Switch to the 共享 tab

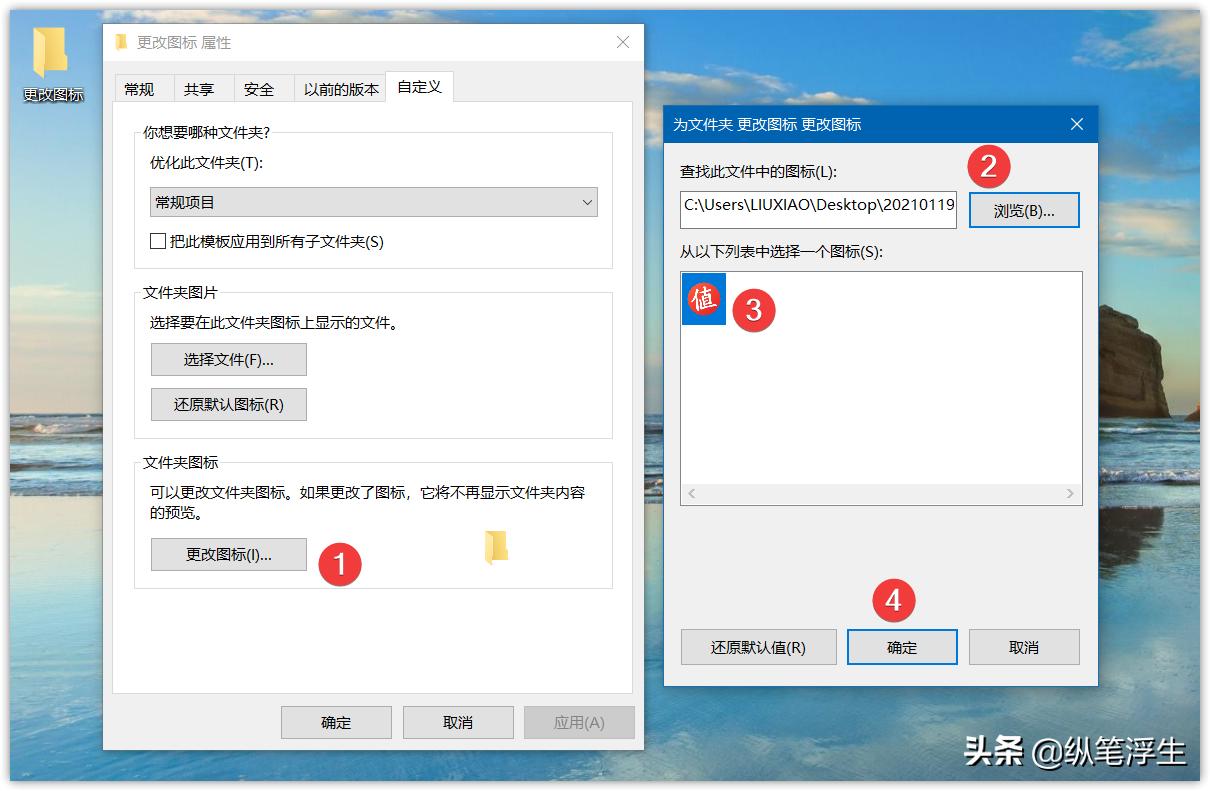[200, 88]
